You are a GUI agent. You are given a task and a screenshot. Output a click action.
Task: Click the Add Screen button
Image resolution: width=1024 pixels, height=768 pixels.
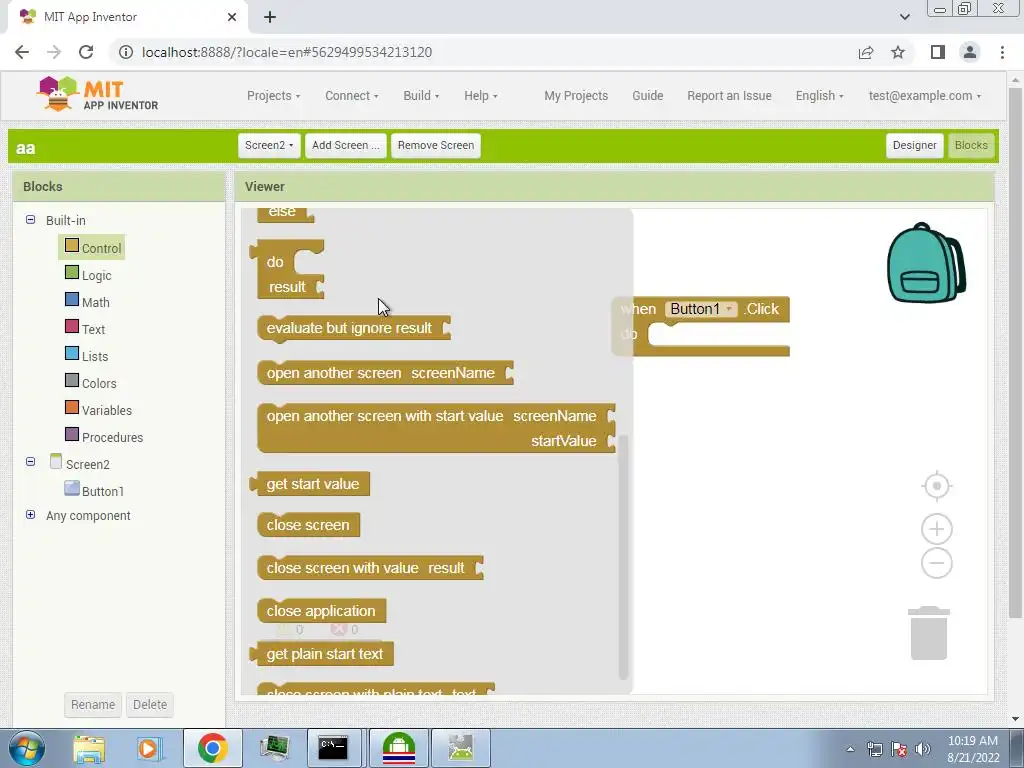(x=345, y=146)
